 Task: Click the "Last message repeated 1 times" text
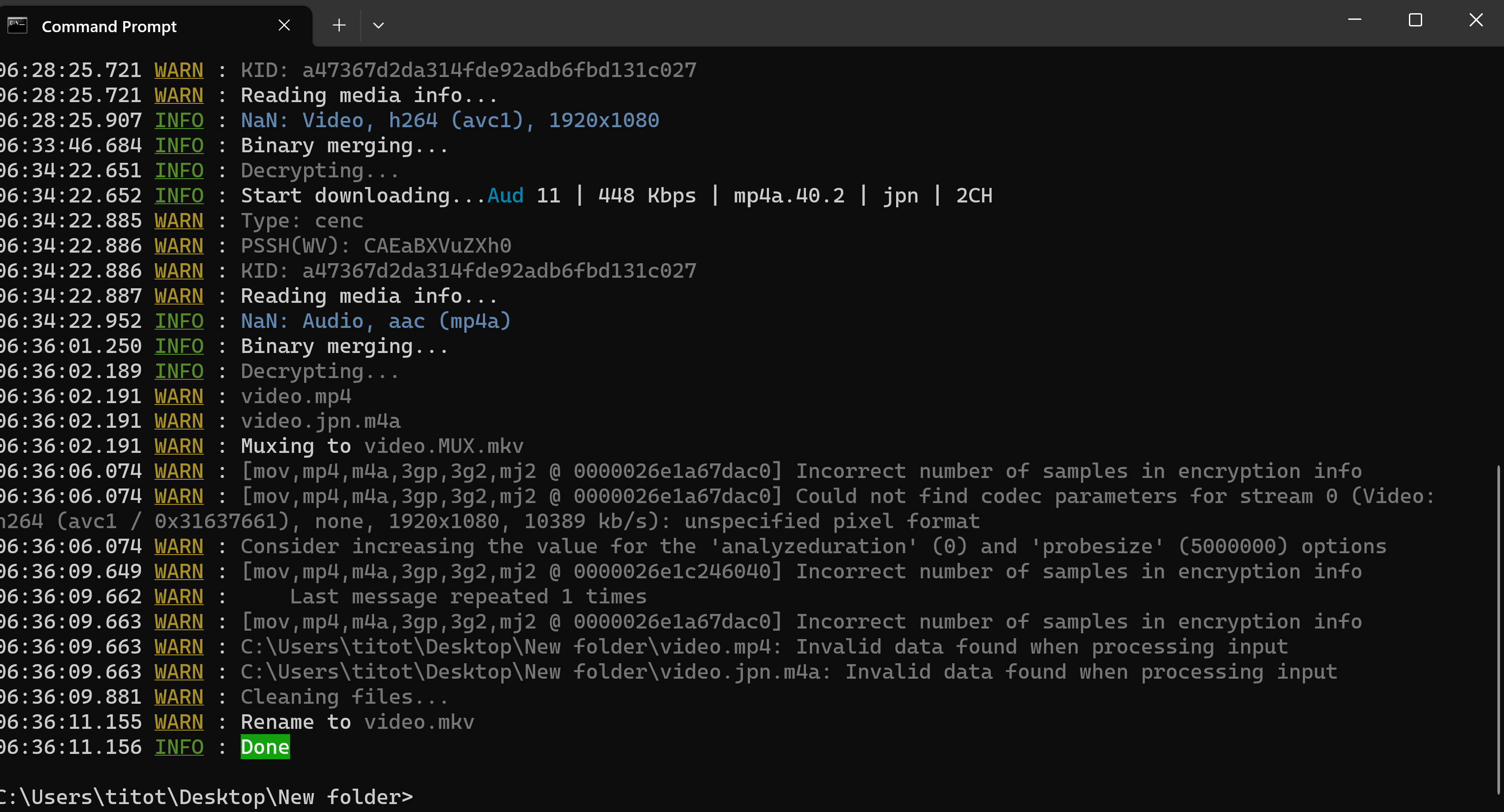[x=468, y=597]
